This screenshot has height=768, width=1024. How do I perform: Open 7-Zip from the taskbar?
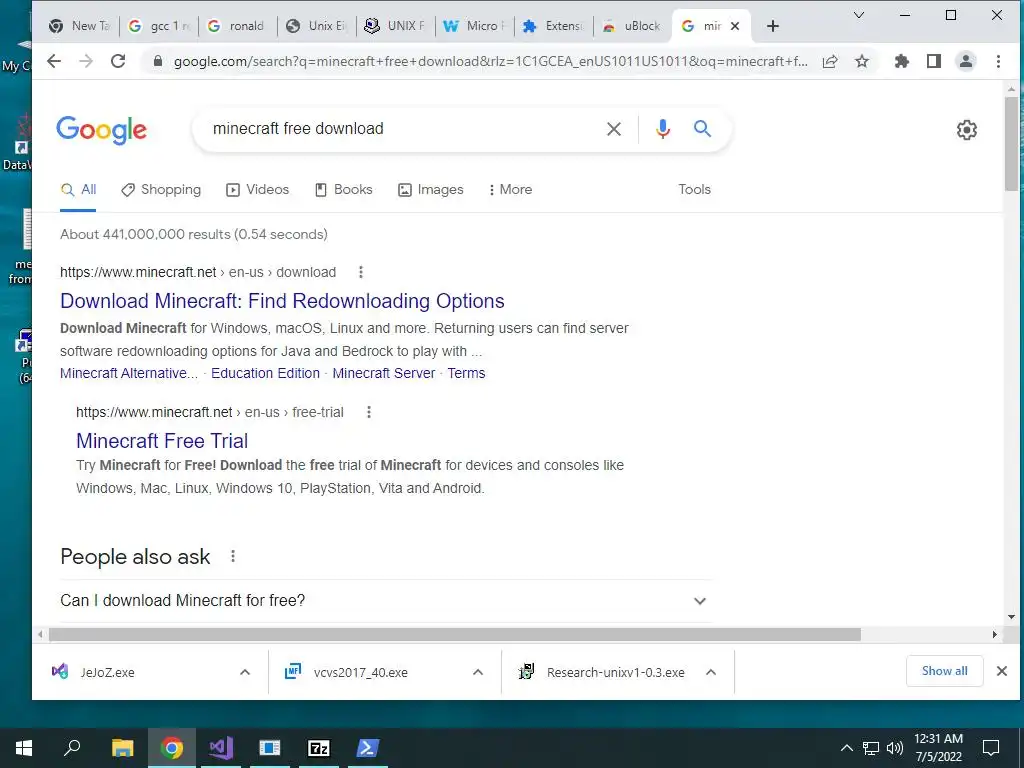(319, 748)
